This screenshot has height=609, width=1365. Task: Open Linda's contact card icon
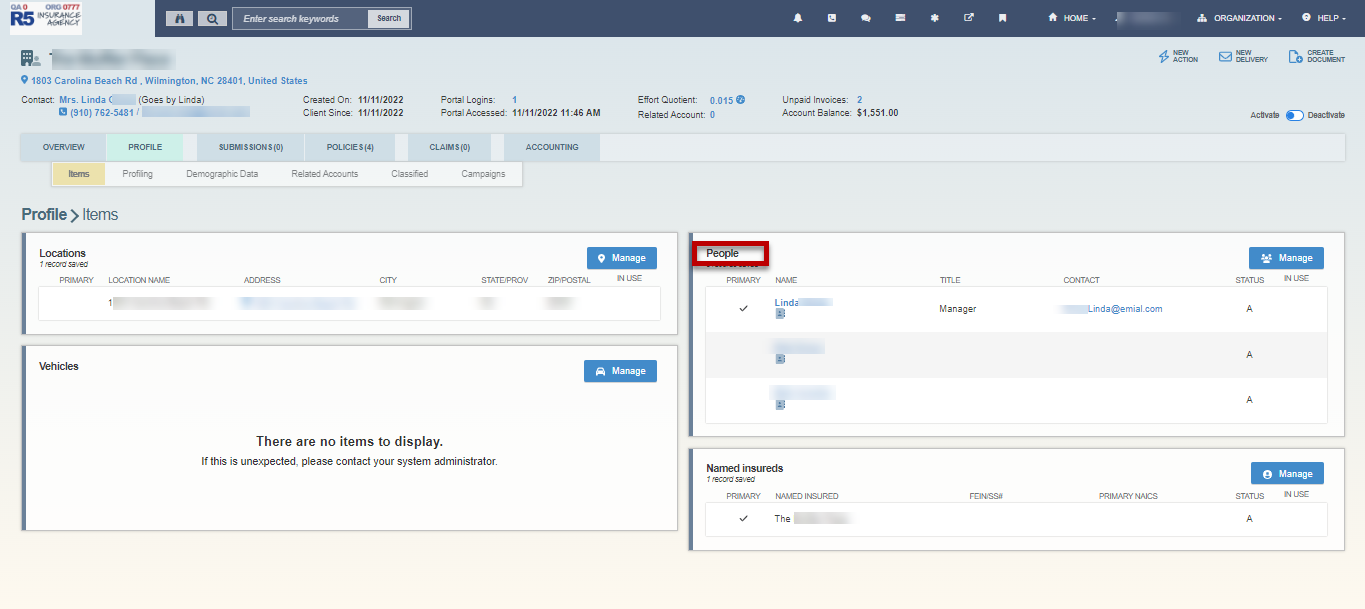tap(780, 314)
